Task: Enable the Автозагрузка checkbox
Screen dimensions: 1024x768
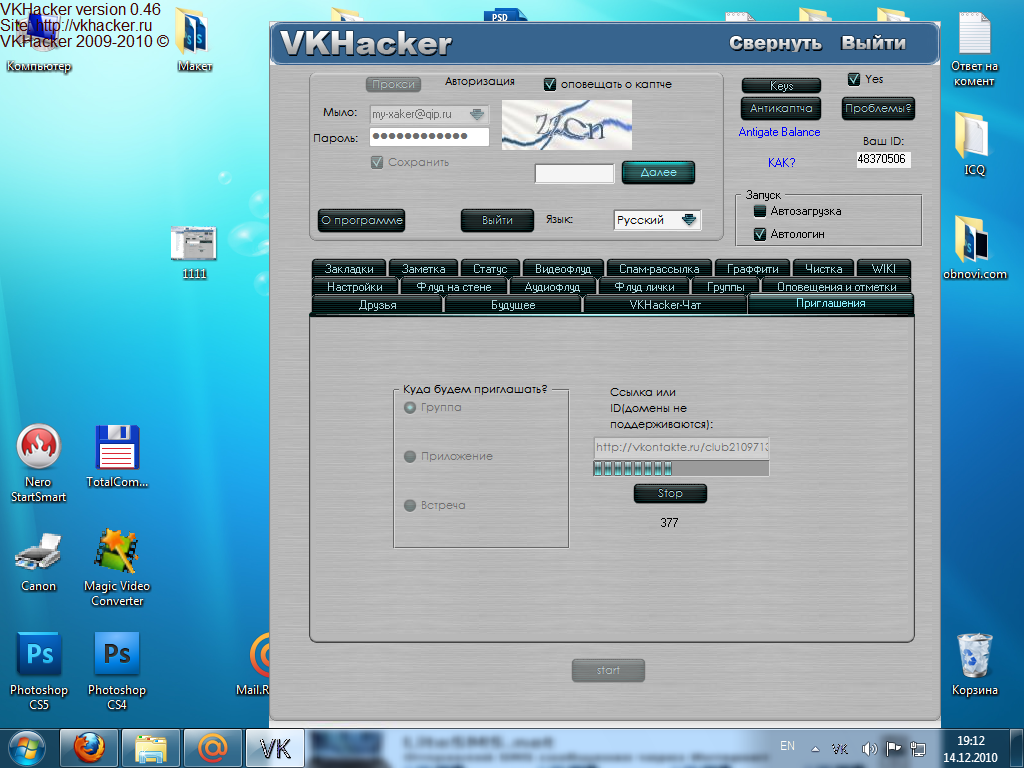Action: click(760, 211)
